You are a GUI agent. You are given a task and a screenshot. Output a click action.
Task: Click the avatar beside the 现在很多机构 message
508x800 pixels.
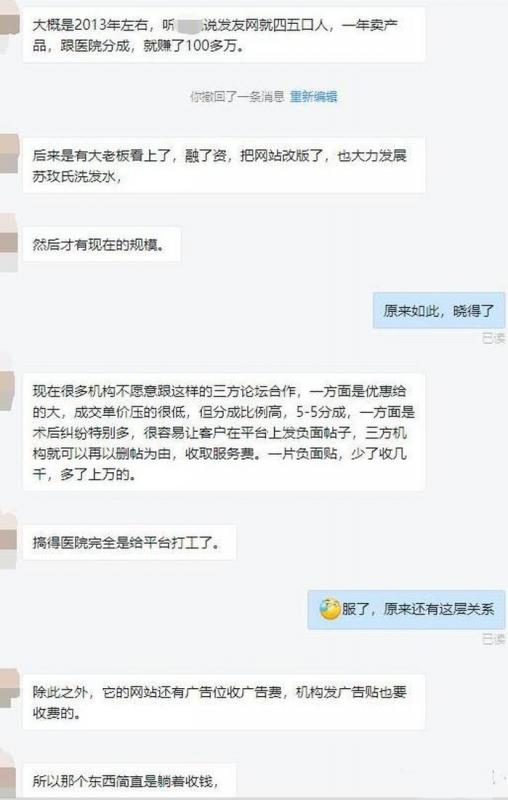(9, 390)
